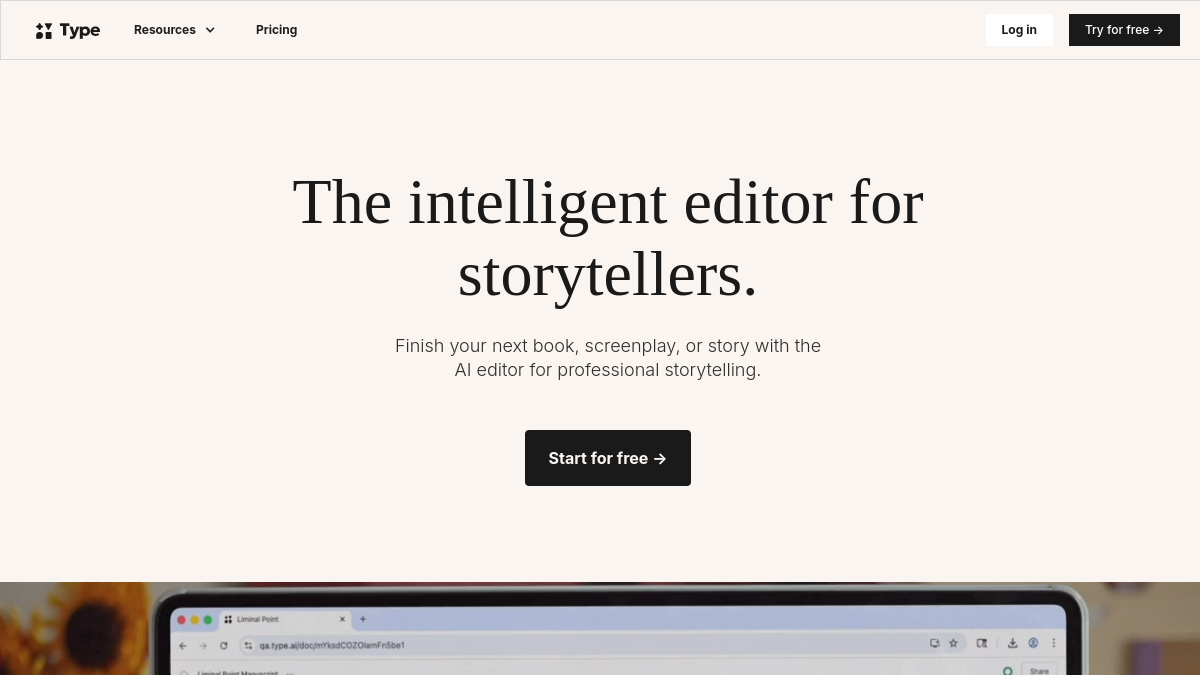Image resolution: width=1200 pixels, height=675 pixels.
Task: Click the subtitle starting "Finish your next book"
Action: pyautogui.click(x=608, y=358)
